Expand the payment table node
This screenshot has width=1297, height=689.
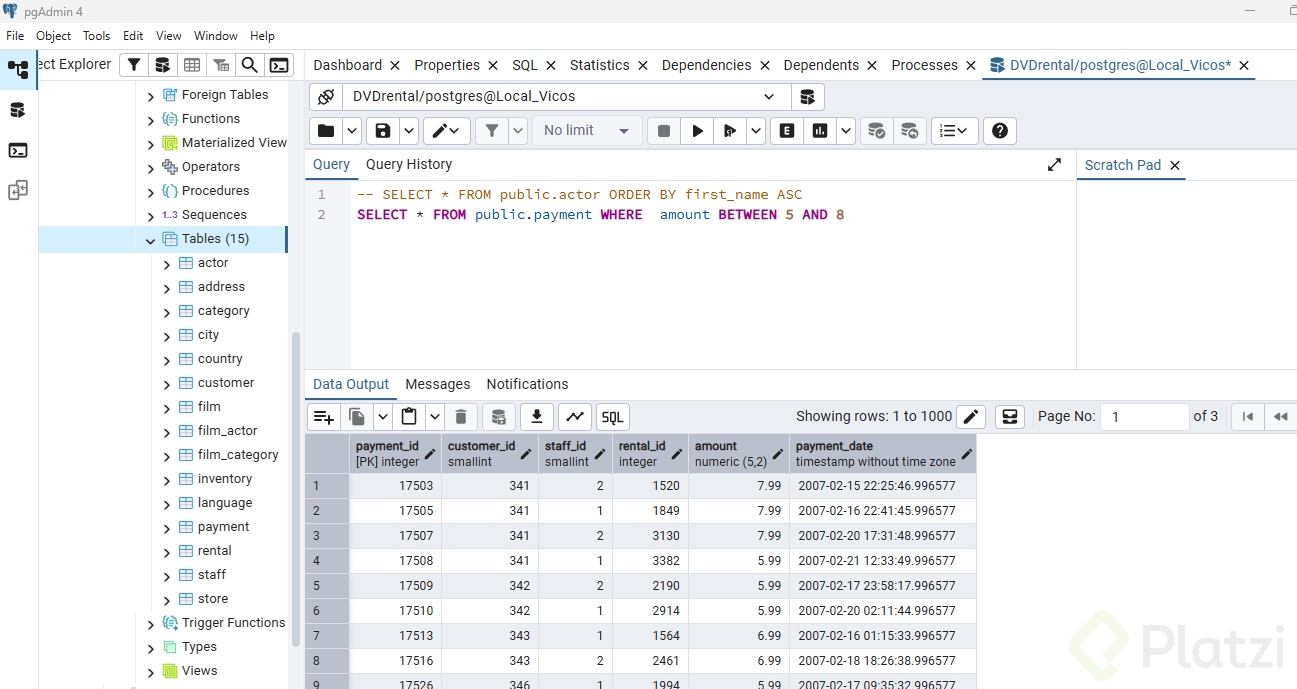(167, 527)
